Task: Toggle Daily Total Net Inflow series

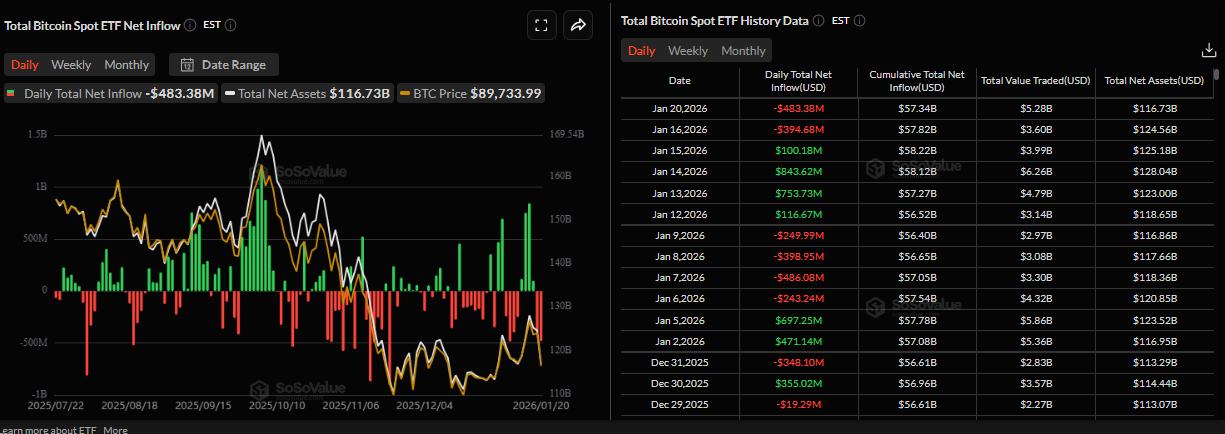Action: (x=110, y=93)
